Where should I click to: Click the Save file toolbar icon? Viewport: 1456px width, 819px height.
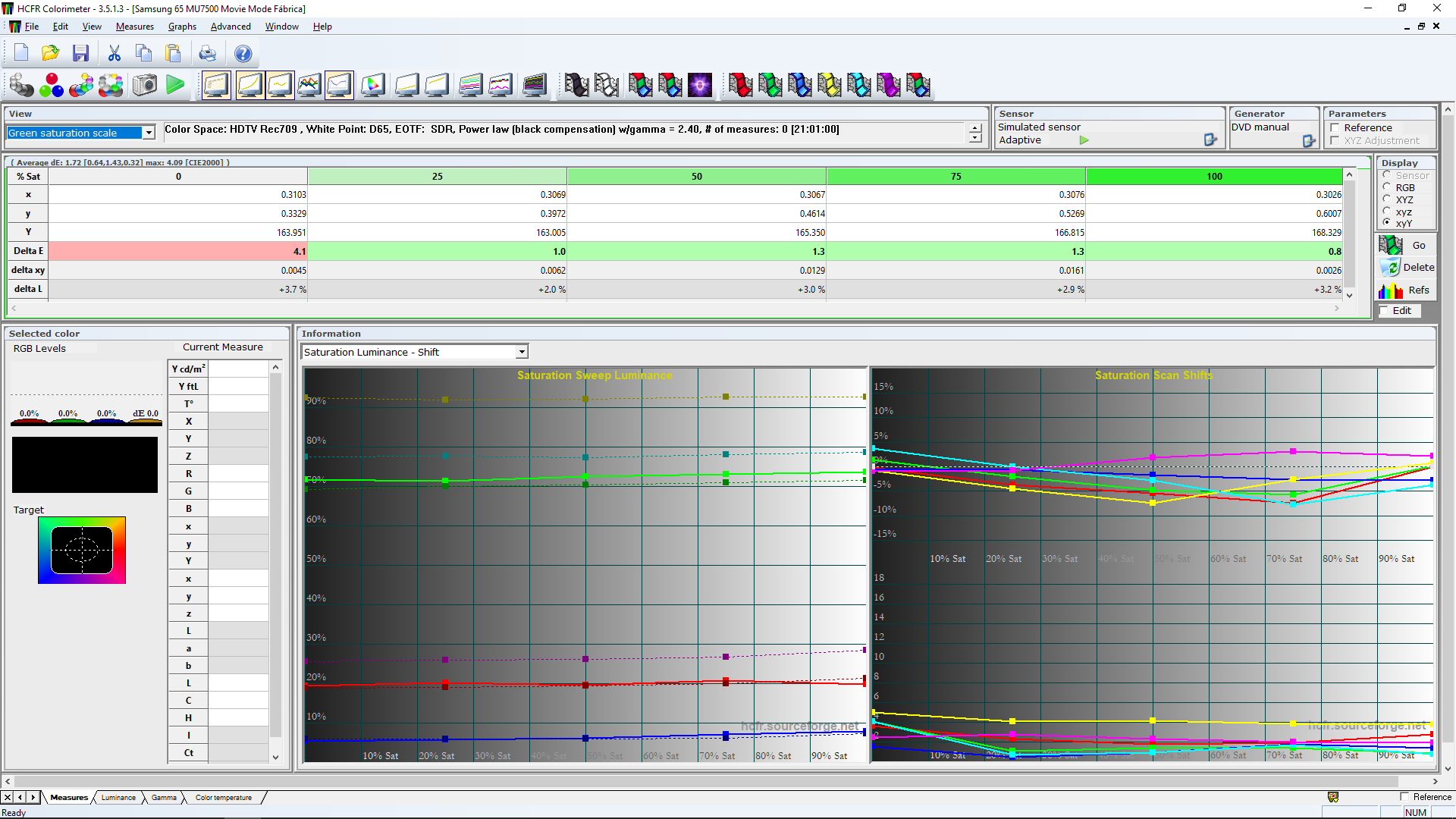click(80, 53)
